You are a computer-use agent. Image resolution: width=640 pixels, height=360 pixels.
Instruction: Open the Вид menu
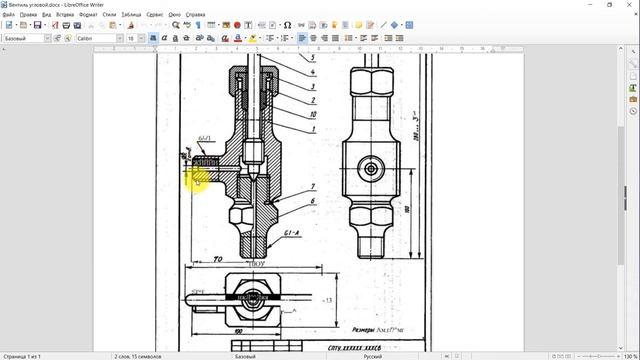47,14
